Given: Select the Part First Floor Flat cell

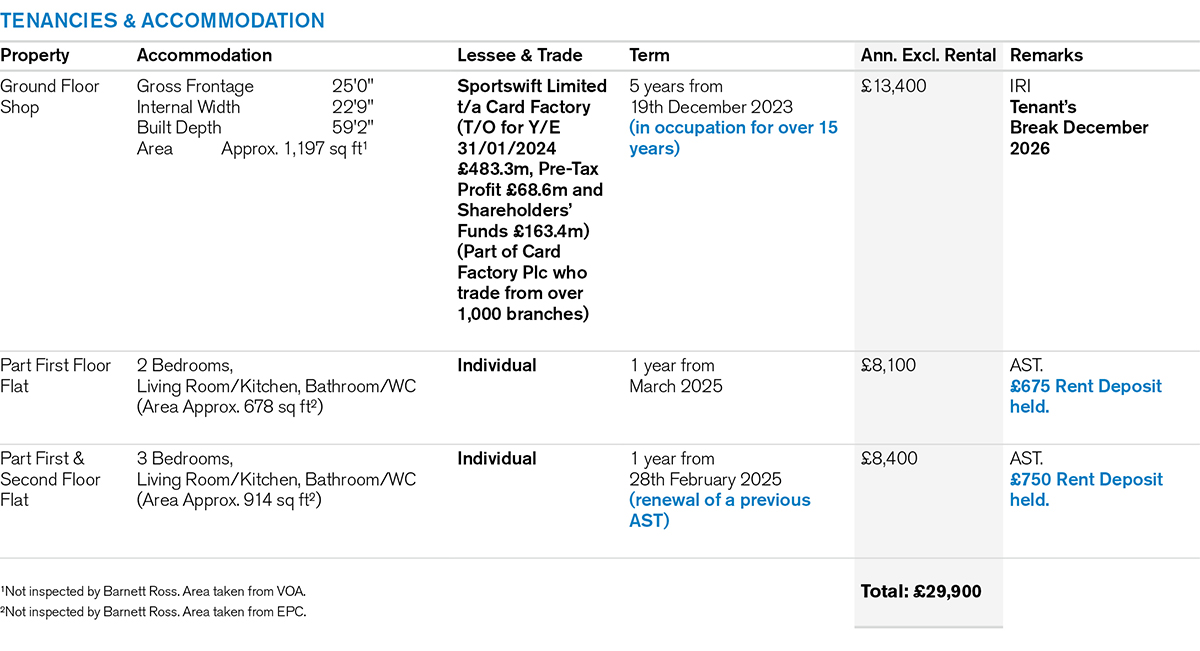Looking at the screenshot, I should click(56, 376).
